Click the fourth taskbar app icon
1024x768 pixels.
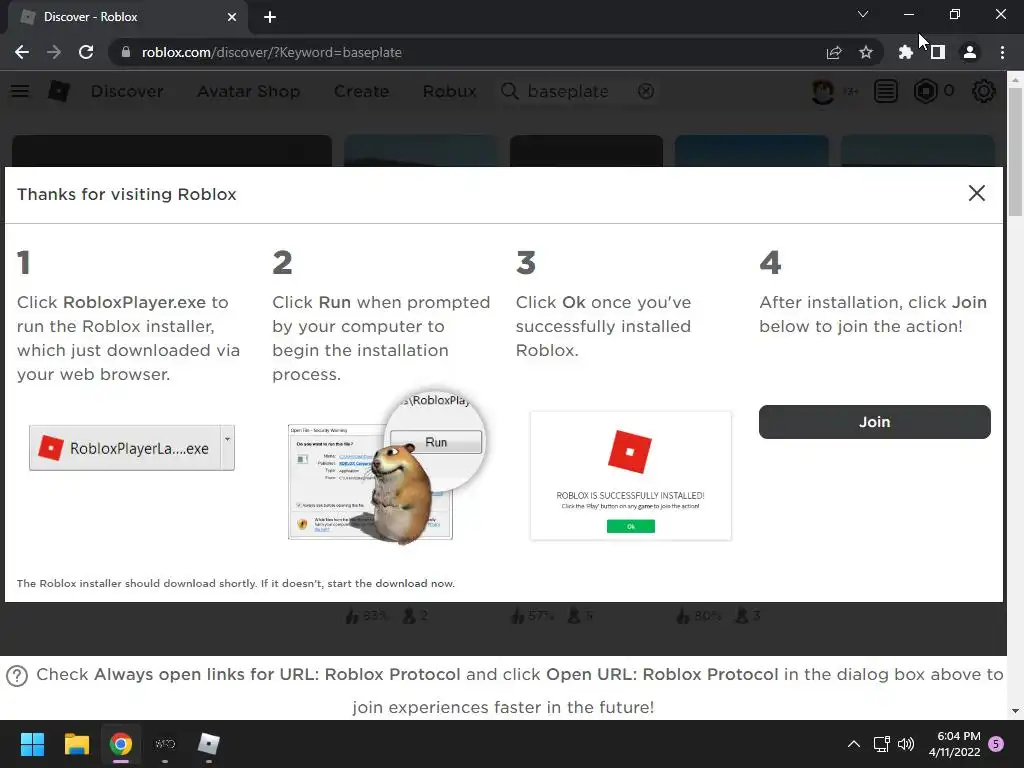click(x=165, y=744)
